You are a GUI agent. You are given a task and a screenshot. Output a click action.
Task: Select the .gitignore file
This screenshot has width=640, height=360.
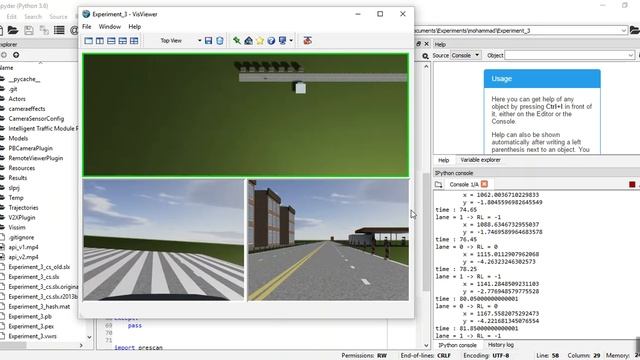[21, 238]
